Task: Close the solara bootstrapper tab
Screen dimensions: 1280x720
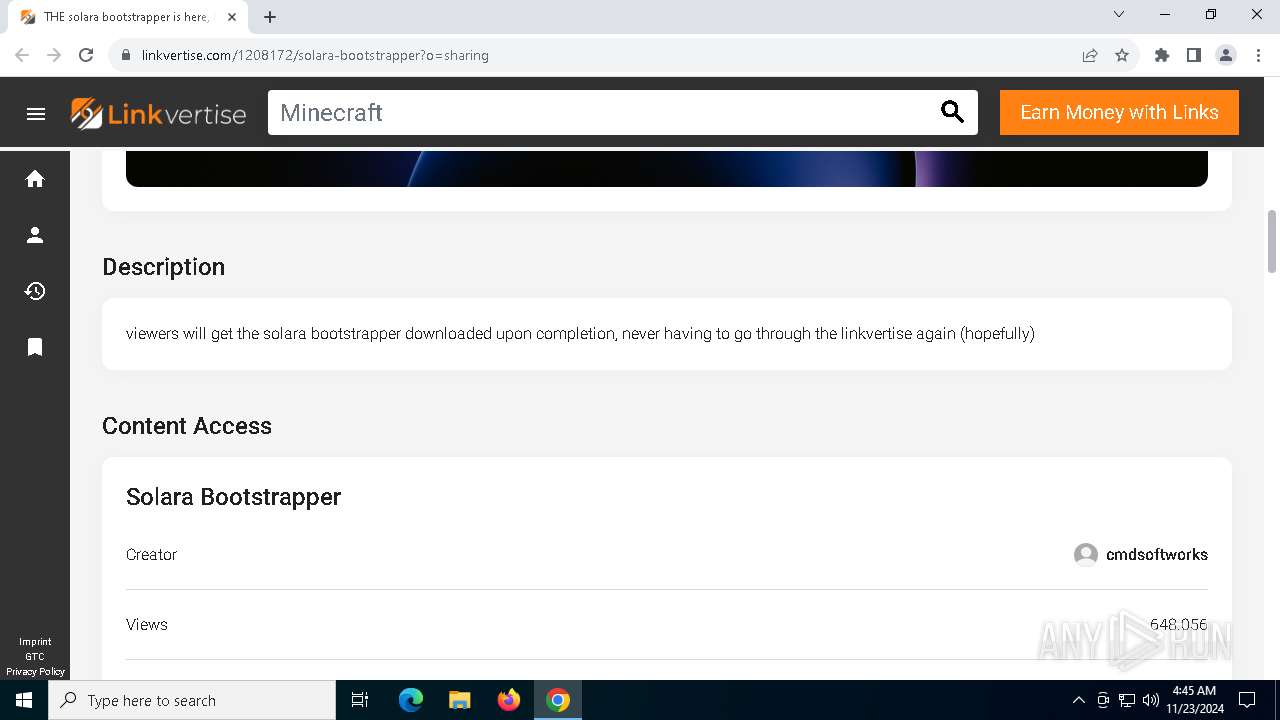Action: pos(232,17)
